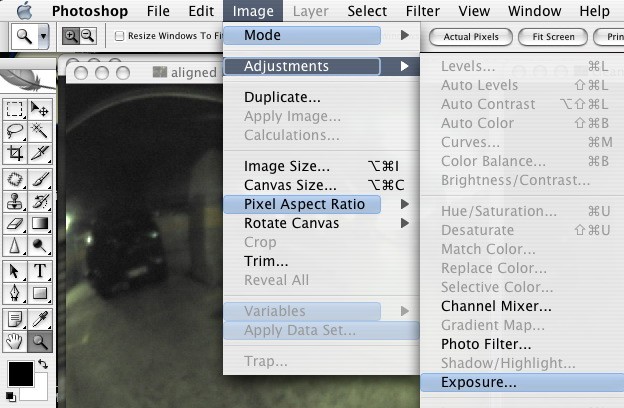The height and width of the screenshot is (408, 624).
Task: Click the aligned document title bar
Action: pos(144,73)
